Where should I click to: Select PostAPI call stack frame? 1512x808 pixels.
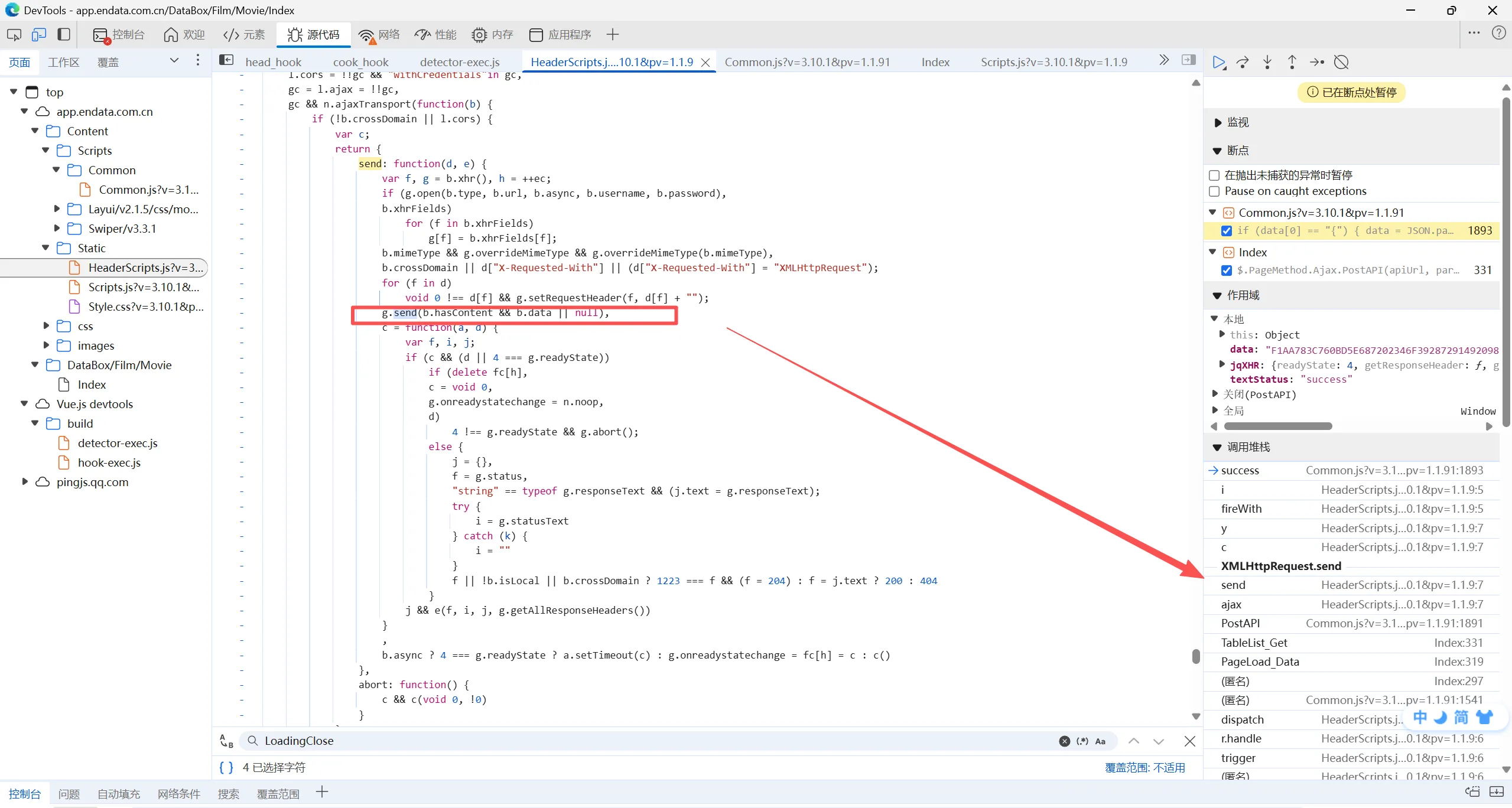click(1240, 623)
